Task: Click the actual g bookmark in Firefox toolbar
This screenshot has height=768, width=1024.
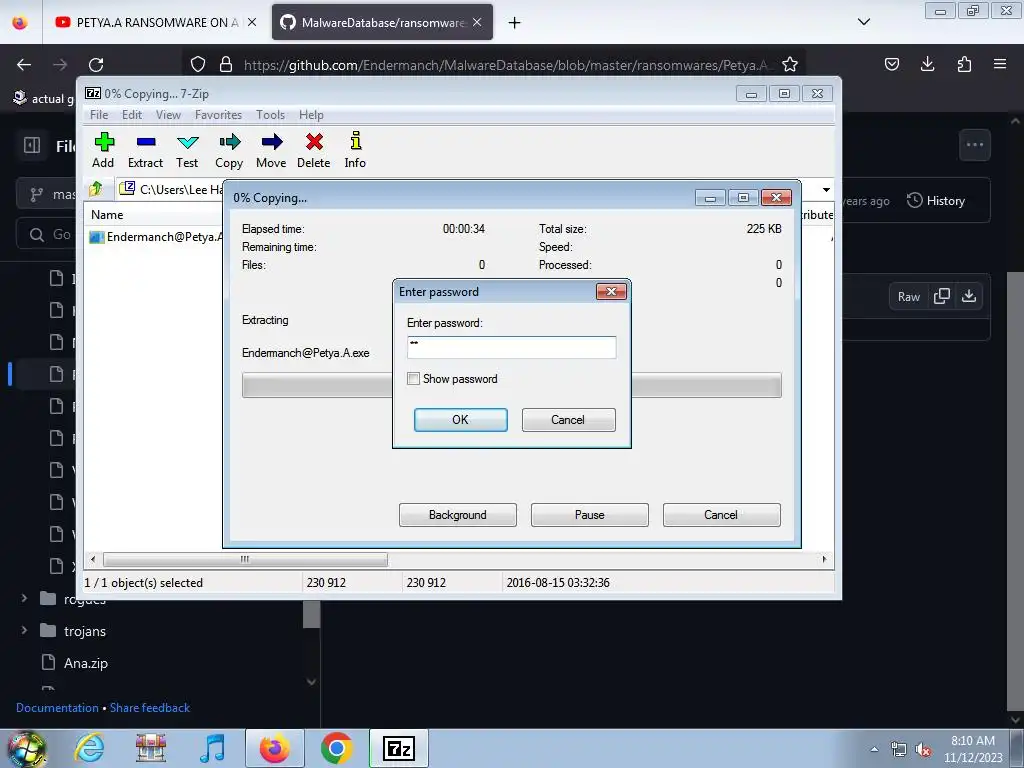Action: click(44, 99)
